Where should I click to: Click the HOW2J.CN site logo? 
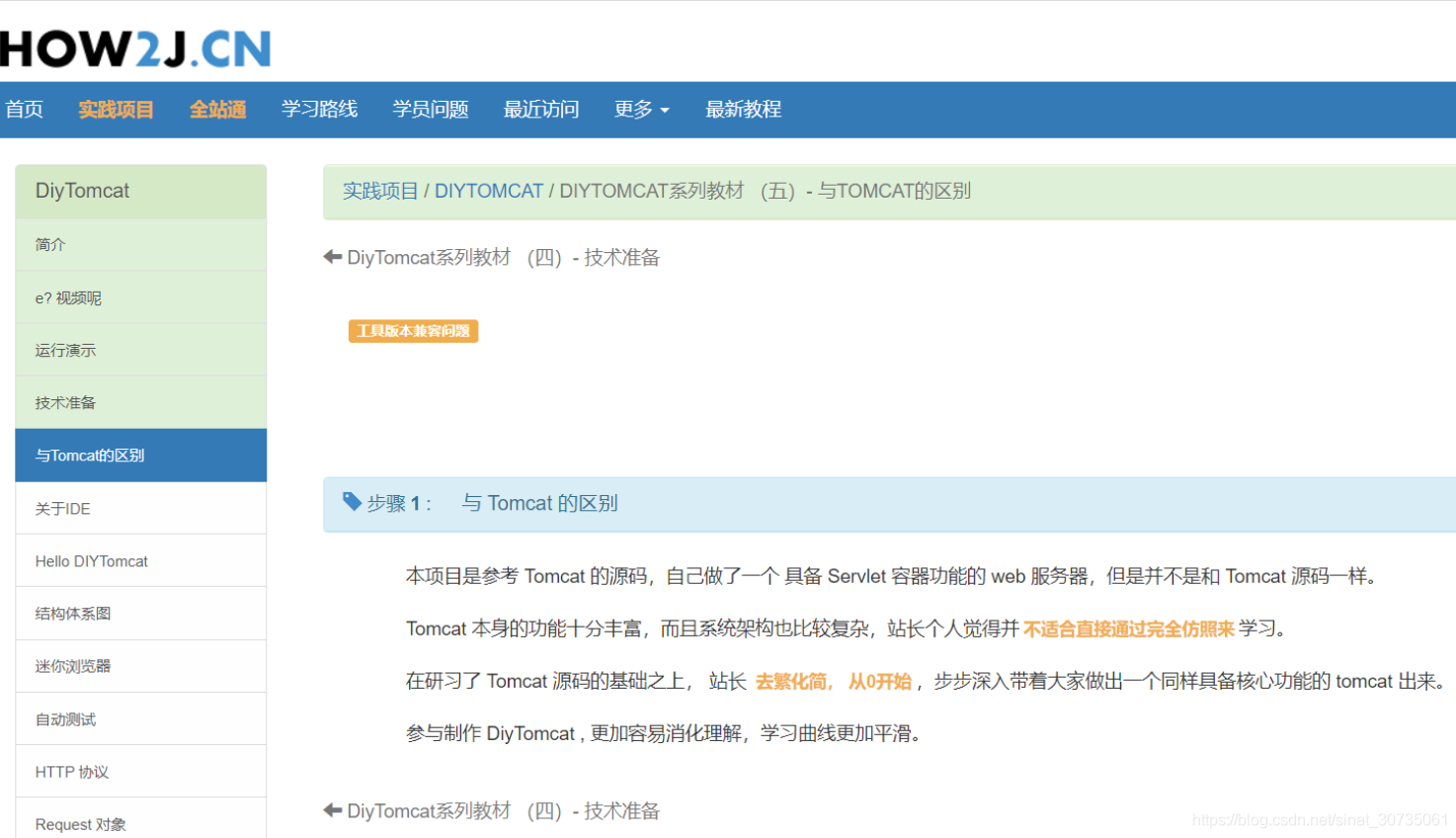click(135, 48)
